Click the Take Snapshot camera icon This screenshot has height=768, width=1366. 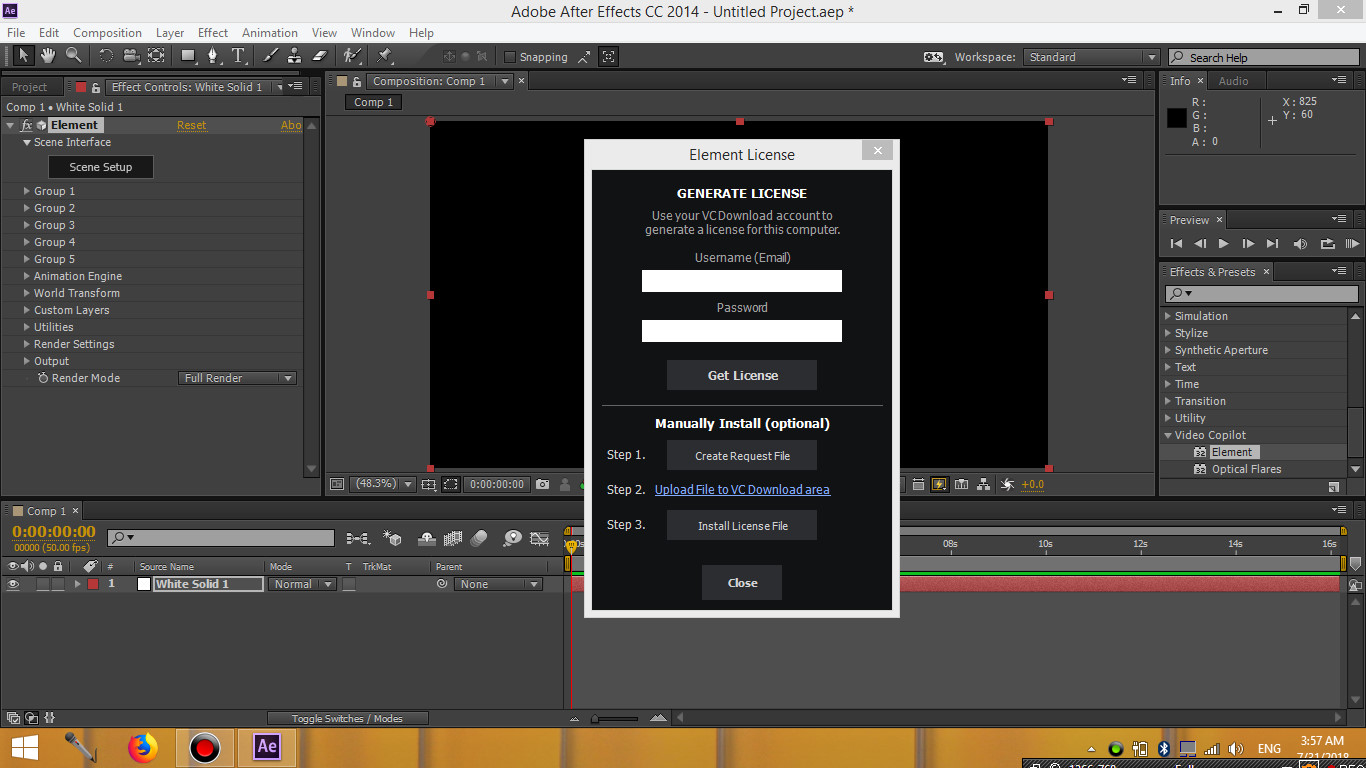(x=542, y=484)
